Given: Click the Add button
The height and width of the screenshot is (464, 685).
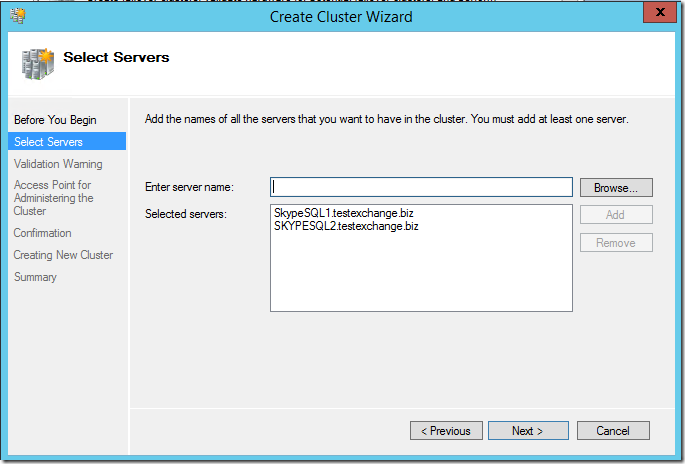Looking at the screenshot, I should click(616, 215).
